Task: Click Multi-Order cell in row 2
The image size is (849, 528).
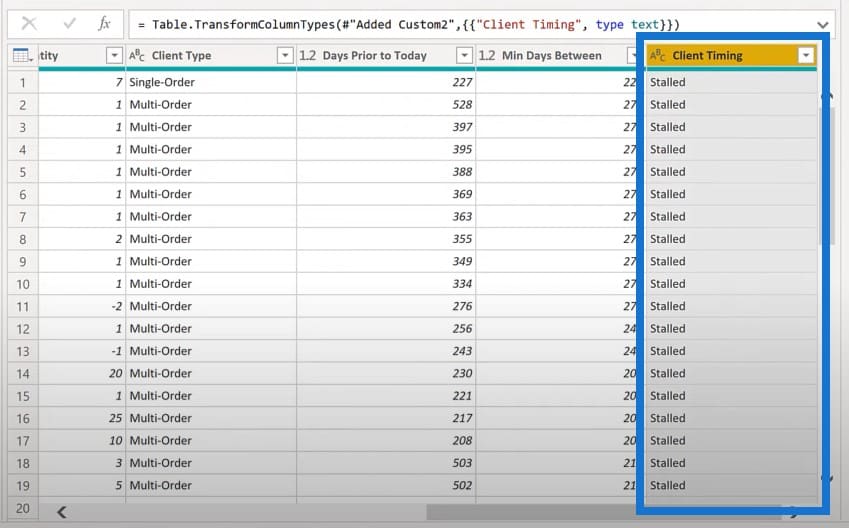Action: (211, 105)
